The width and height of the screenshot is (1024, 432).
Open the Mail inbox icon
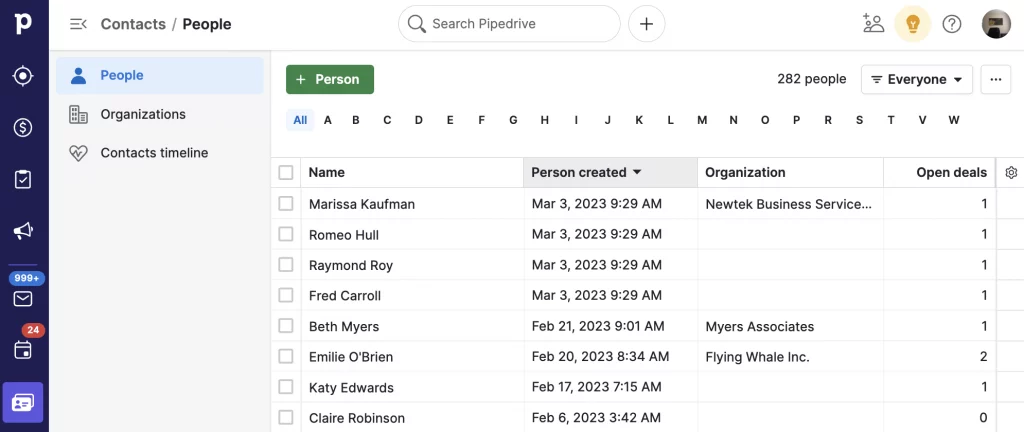point(23,298)
